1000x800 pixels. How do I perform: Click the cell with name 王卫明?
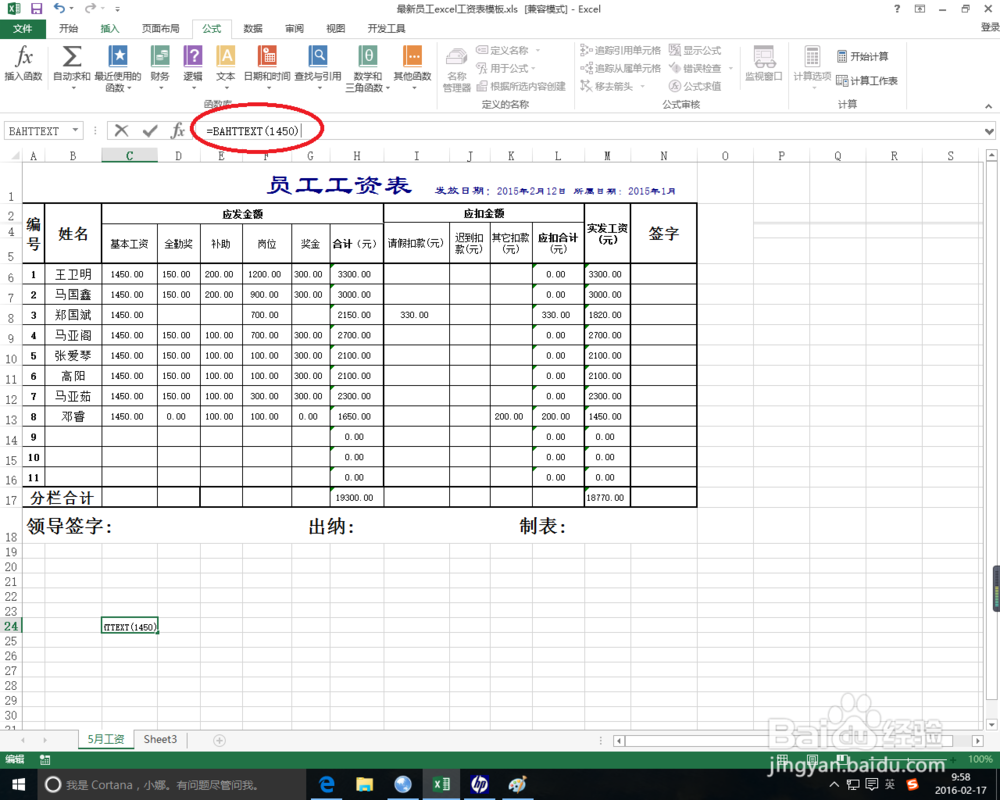[73, 274]
